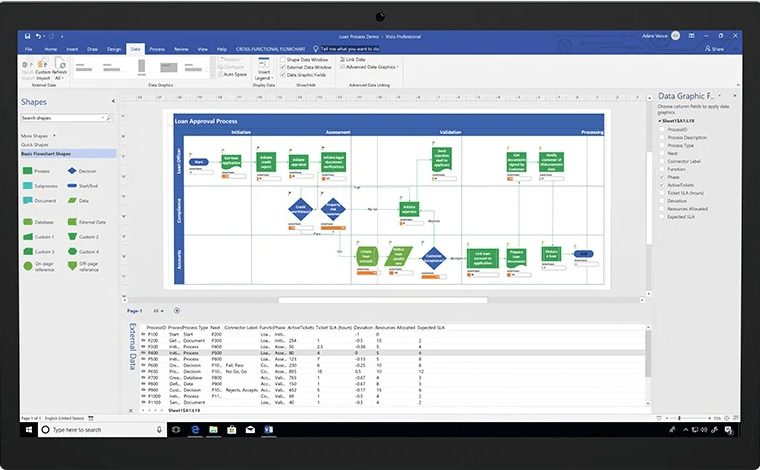The width and height of the screenshot is (760, 470).
Task: Select the External Data shape
Action: [x=72, y=222]
